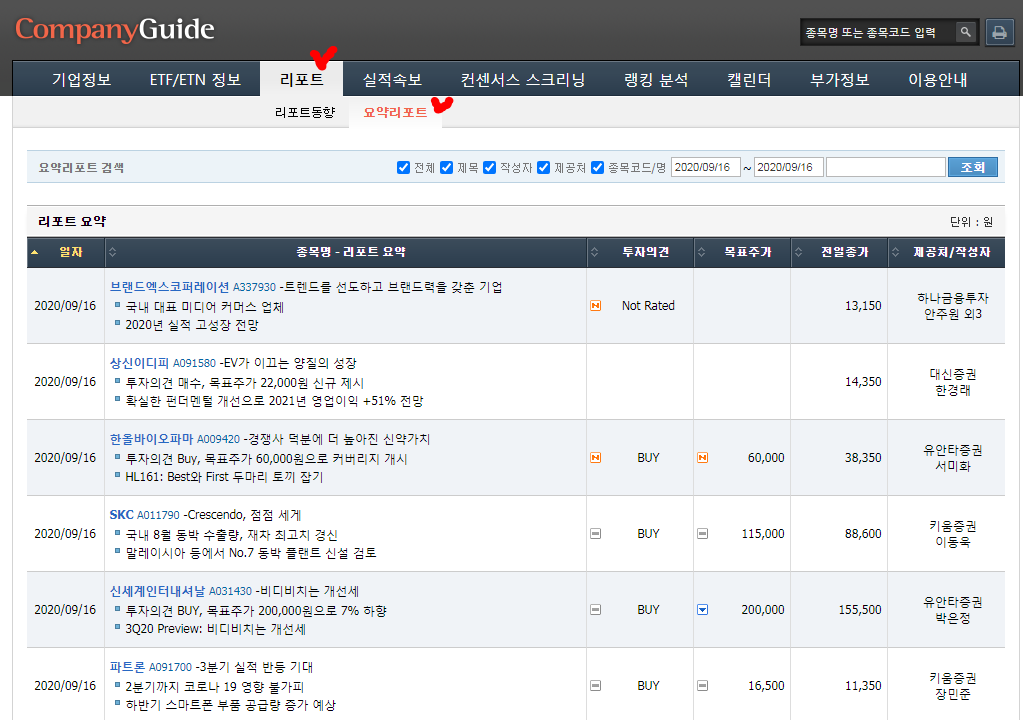Open 브랜드엑스코퍼레이션 stock link
Screen dimensions: 1023x720
point(170,287)
